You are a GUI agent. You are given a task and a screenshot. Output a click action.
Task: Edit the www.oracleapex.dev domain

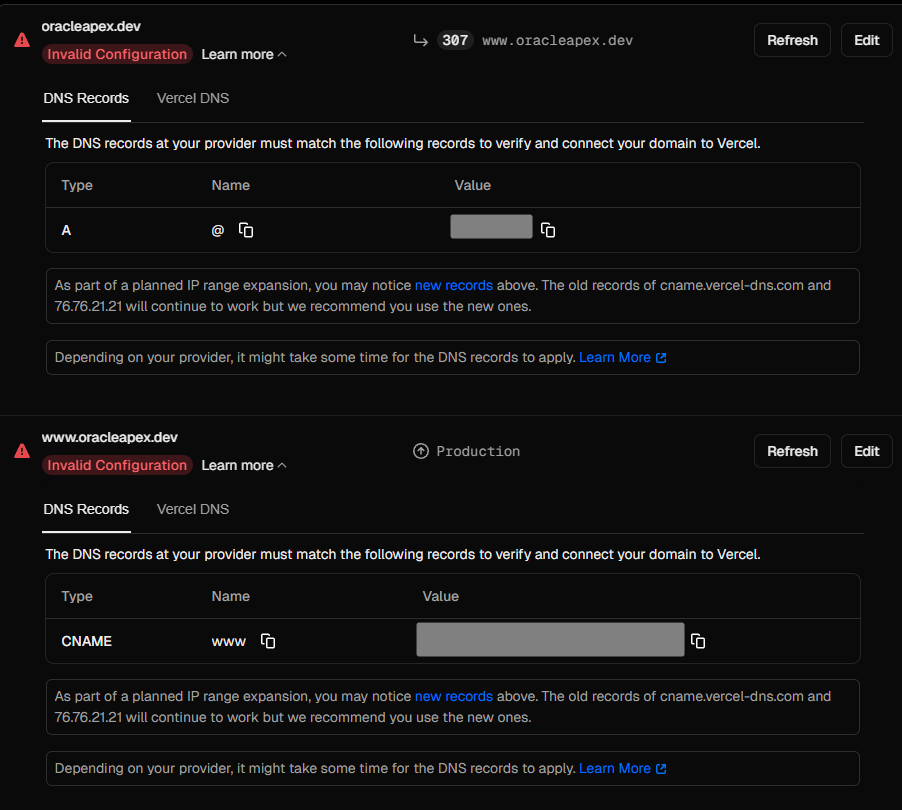point(866,451)
